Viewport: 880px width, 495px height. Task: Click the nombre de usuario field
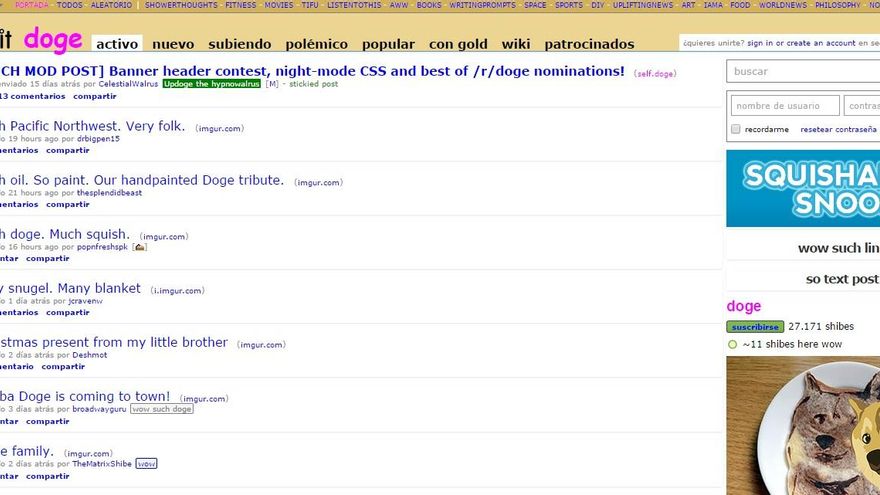[x=785, y=106]
